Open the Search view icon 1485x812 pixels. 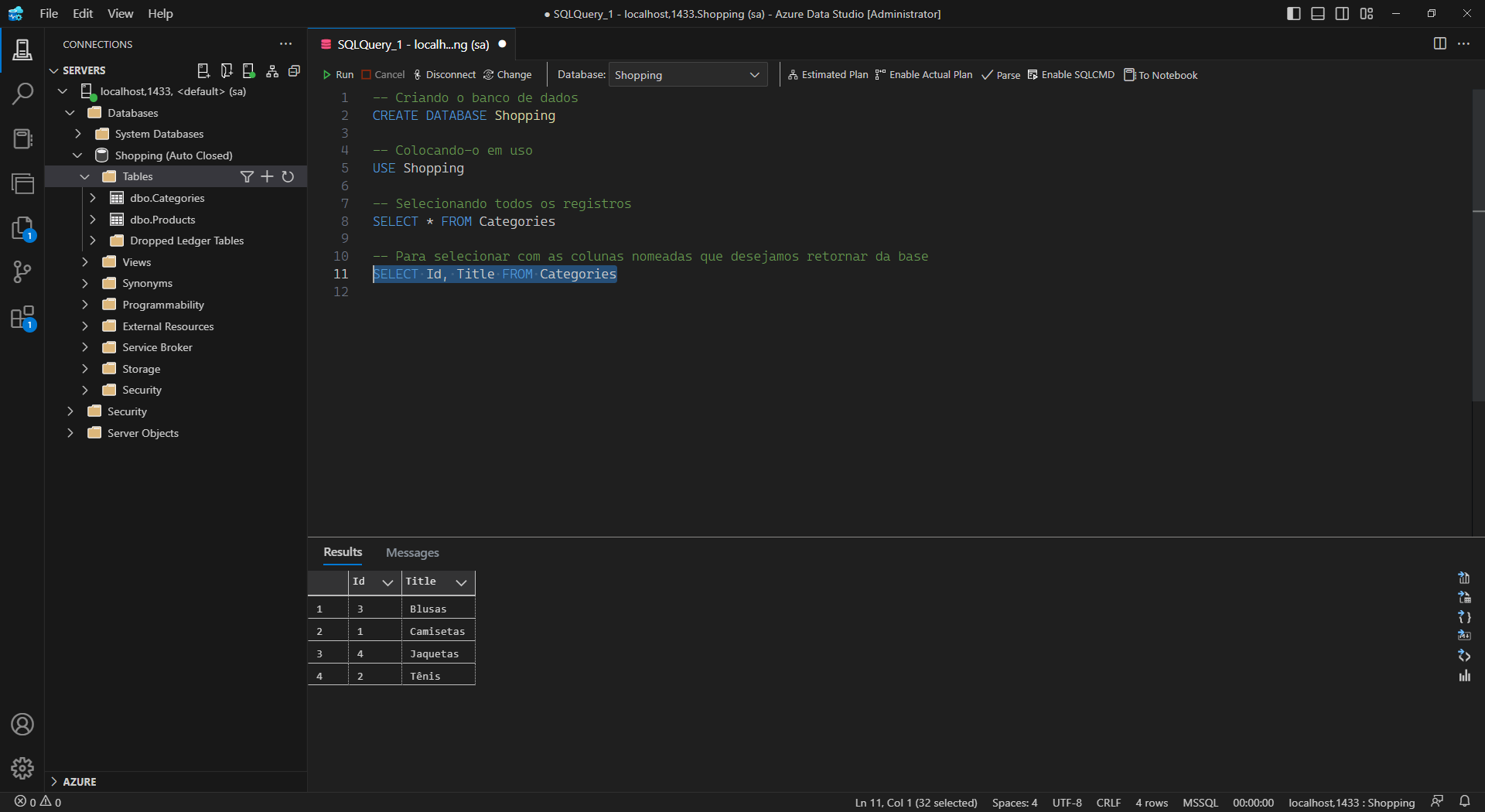(22, 94)
